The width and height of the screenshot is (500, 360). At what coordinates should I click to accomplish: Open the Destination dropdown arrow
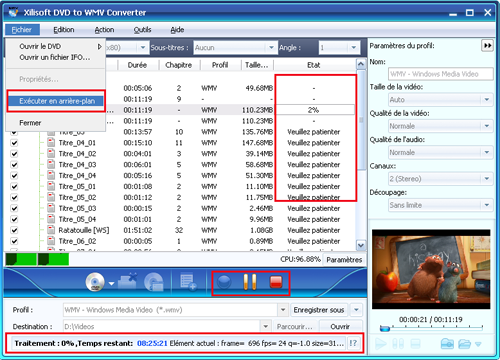pyautogui.click(x=266, y=326)
